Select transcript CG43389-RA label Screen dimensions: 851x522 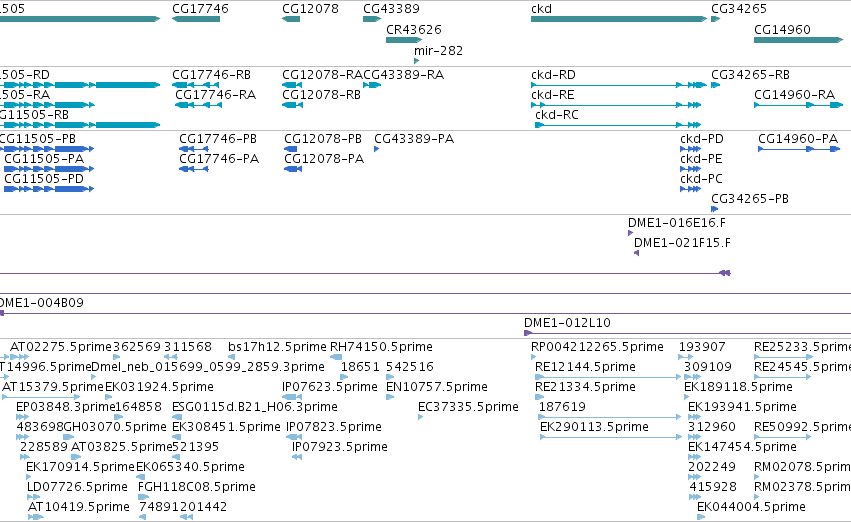403,75
